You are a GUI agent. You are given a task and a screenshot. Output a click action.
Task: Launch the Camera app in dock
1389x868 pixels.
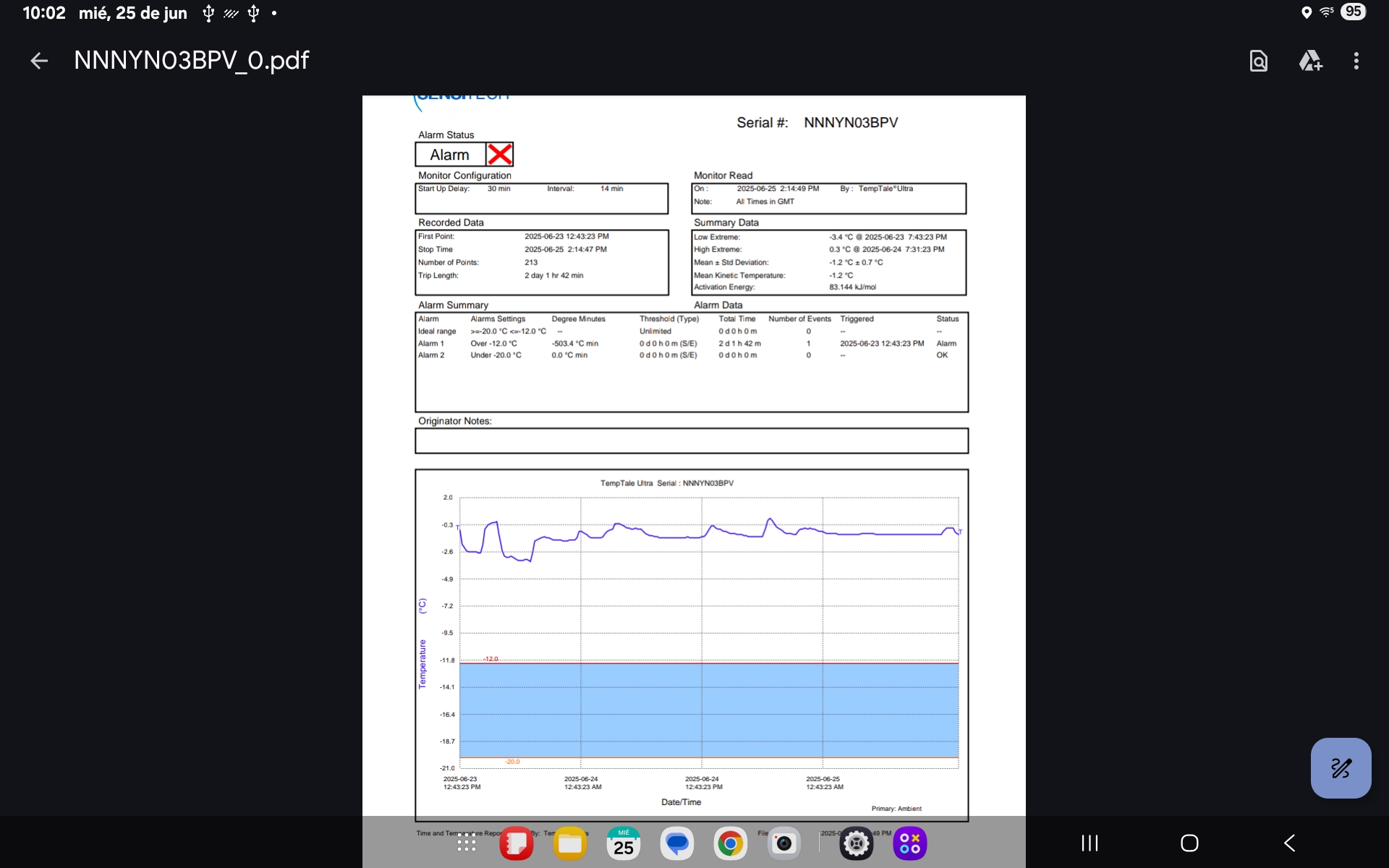pyautogui.click(x=784, y=844)
